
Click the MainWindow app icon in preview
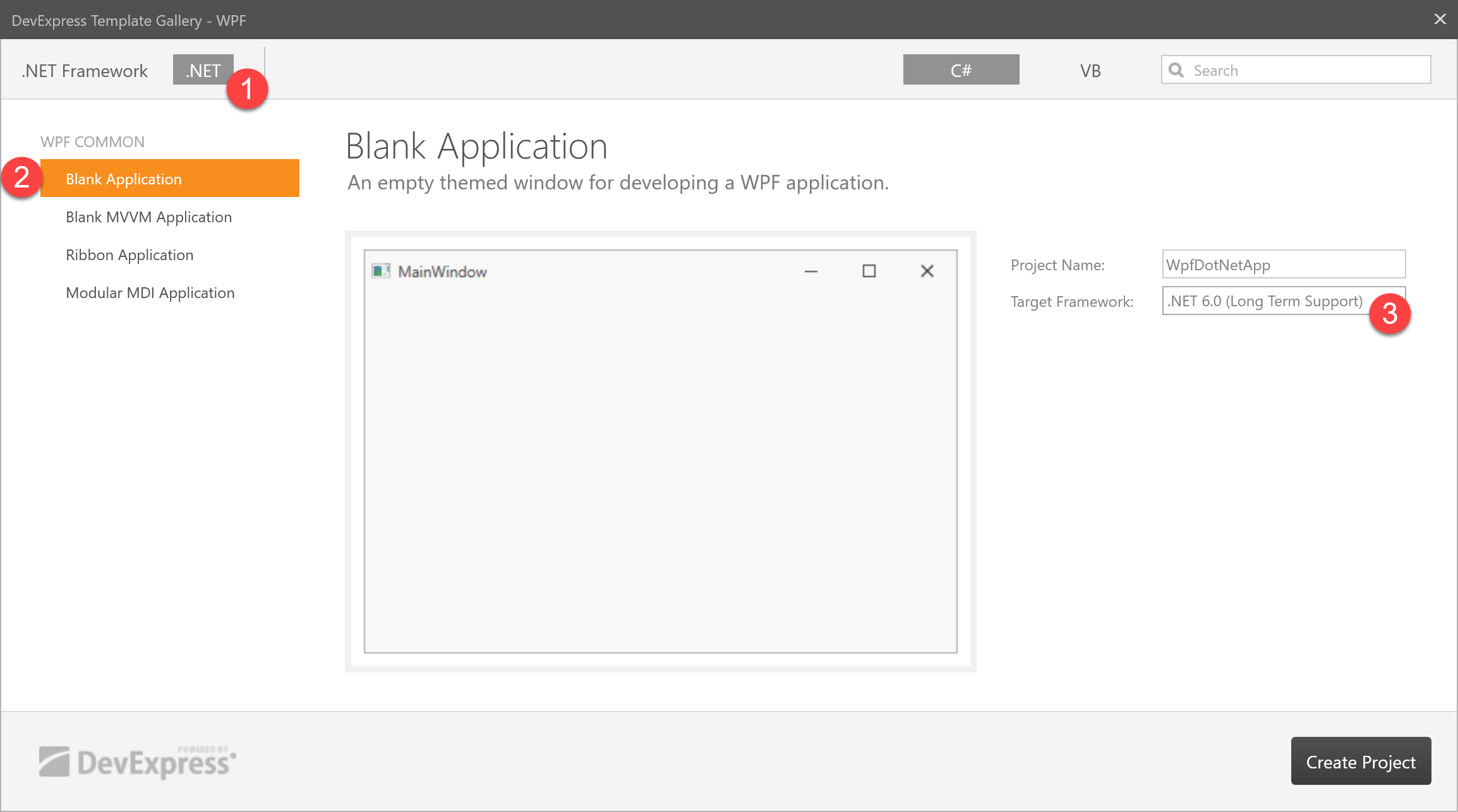(x=381, y=272)
